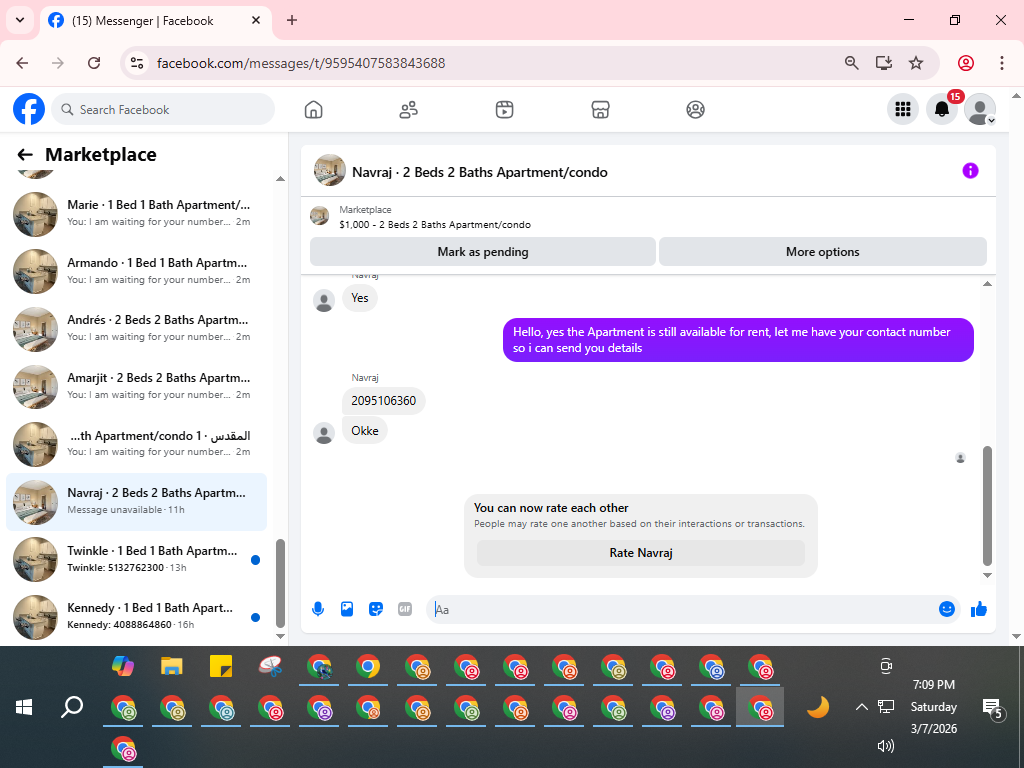Viewport: 1024px width, 768px height.
Task: Click the address bar URL
Action: point(301,63)
